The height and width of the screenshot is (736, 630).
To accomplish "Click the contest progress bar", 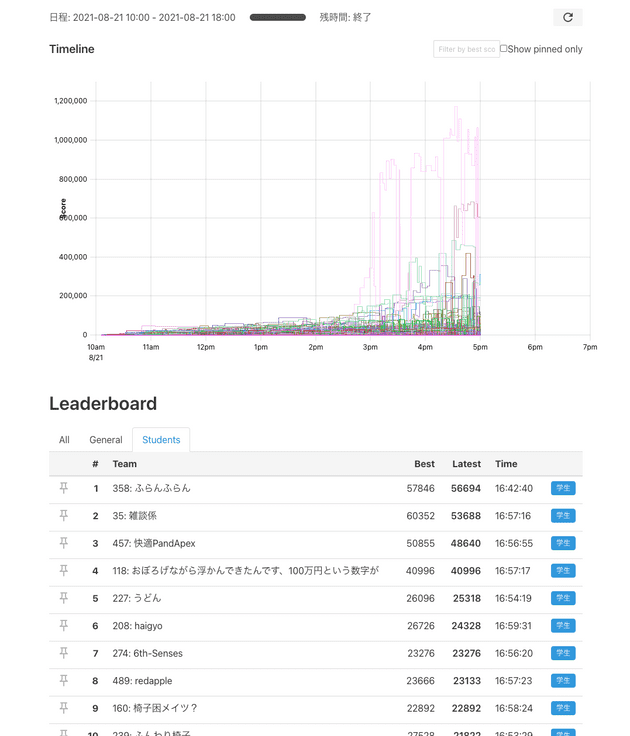I will point(278,17).
